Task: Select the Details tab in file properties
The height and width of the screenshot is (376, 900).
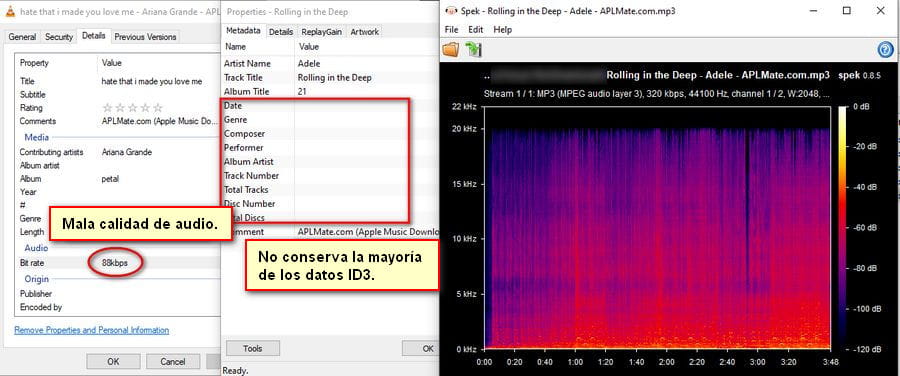Action: point(94,36)
